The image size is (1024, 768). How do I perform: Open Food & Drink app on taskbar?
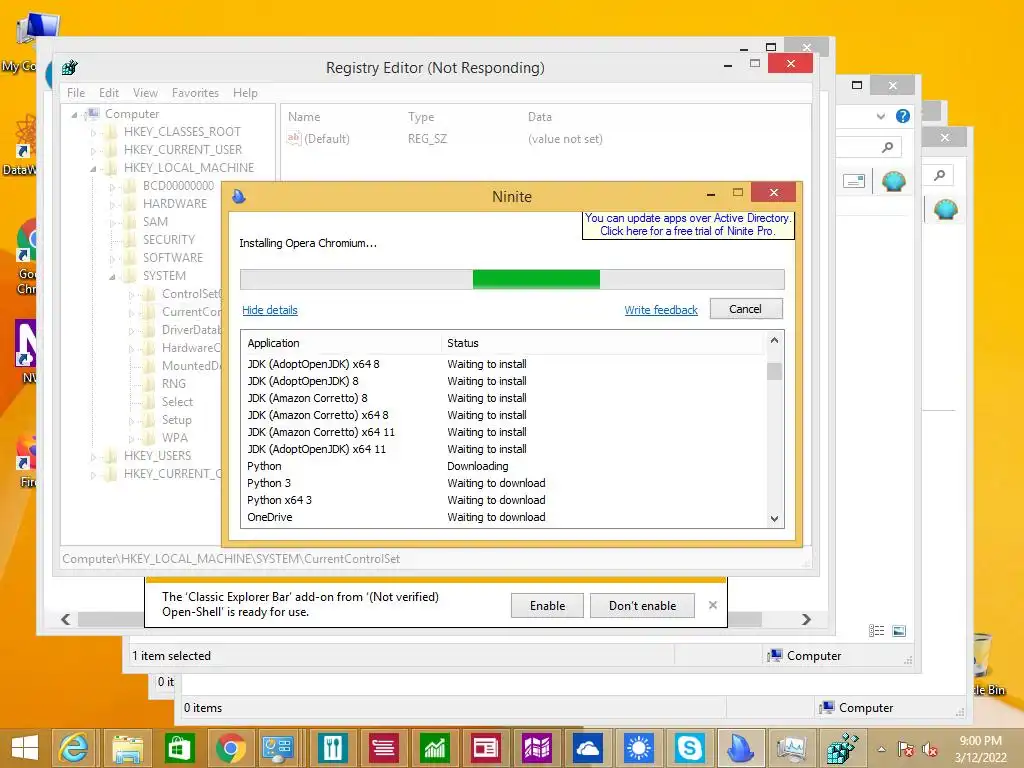(332, 748)
